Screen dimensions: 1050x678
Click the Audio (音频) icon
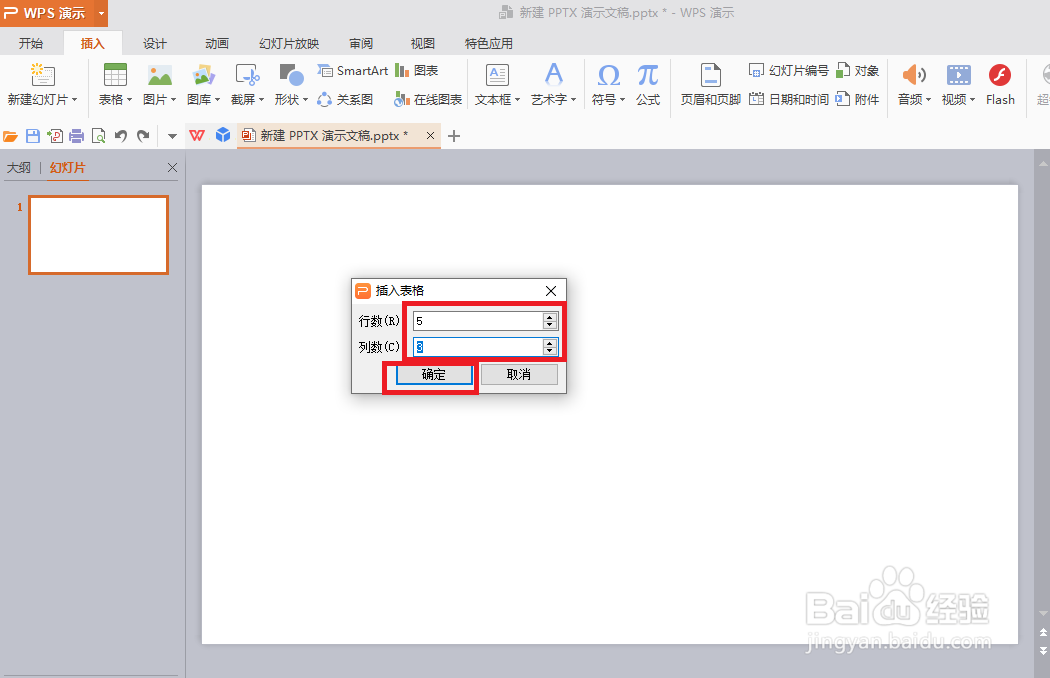click(x=913, y=74)
